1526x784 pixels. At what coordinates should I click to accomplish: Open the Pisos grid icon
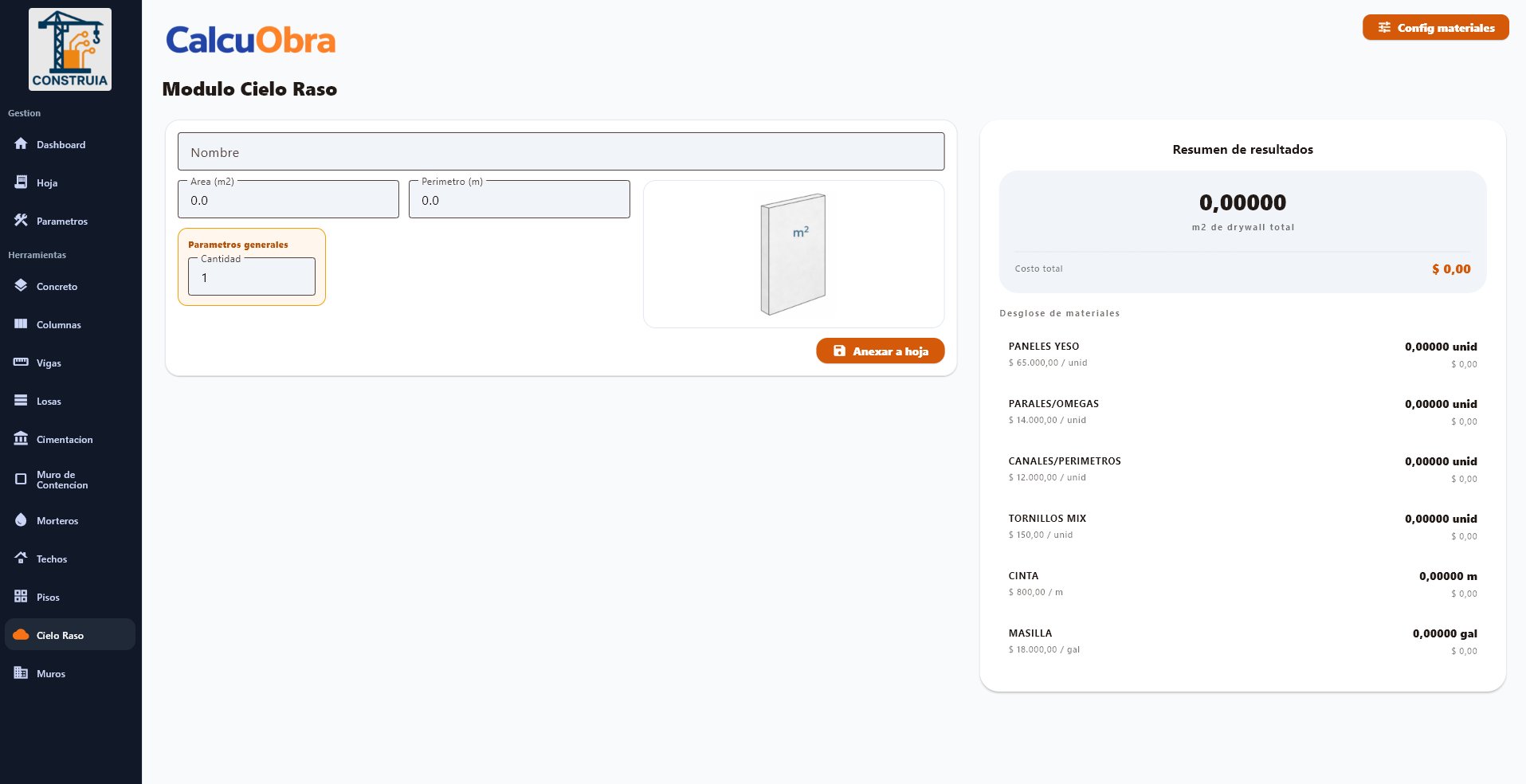21,597
